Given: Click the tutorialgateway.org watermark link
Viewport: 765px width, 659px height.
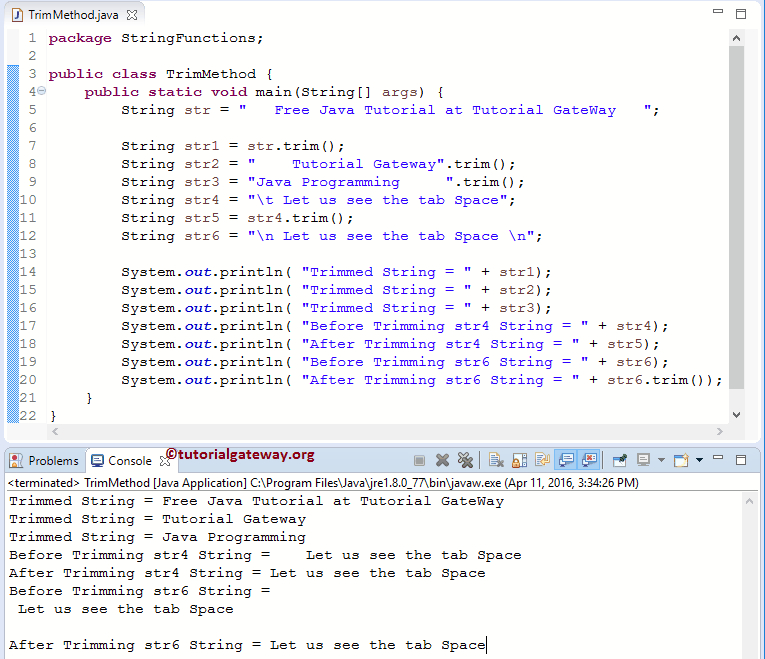Looking at the screenshot, I should pyautogui.click(x=240, y=454).
